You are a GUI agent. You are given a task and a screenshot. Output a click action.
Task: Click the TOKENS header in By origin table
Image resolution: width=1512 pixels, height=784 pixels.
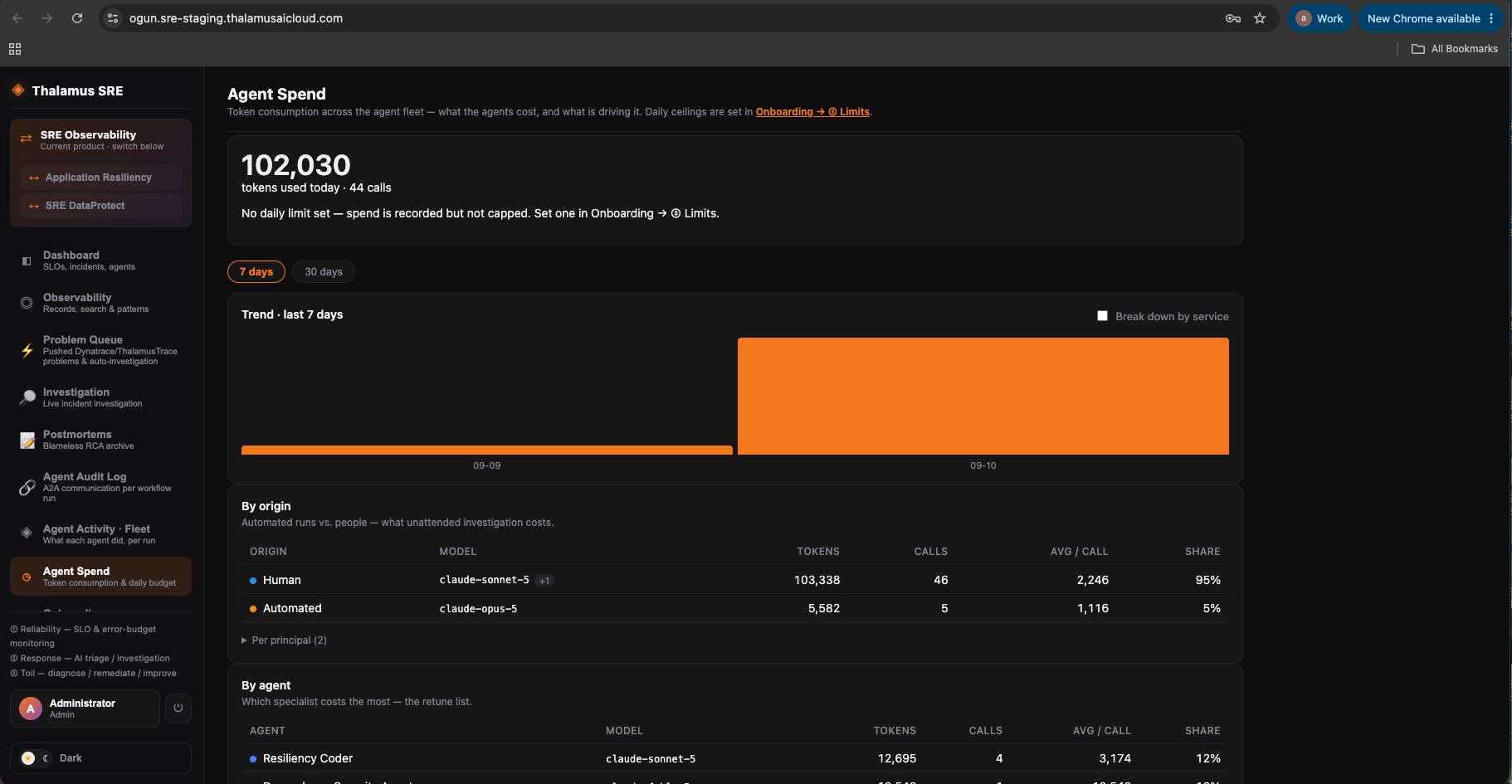818,552
